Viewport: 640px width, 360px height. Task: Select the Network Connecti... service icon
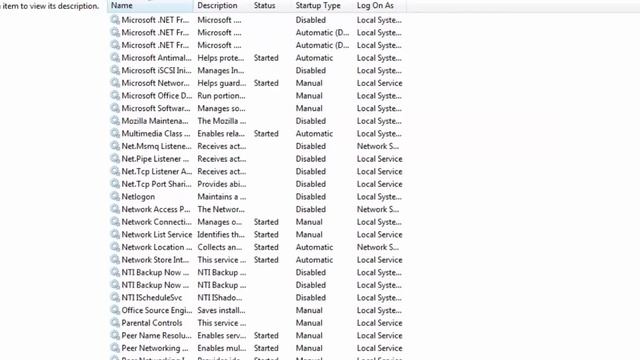115,222
